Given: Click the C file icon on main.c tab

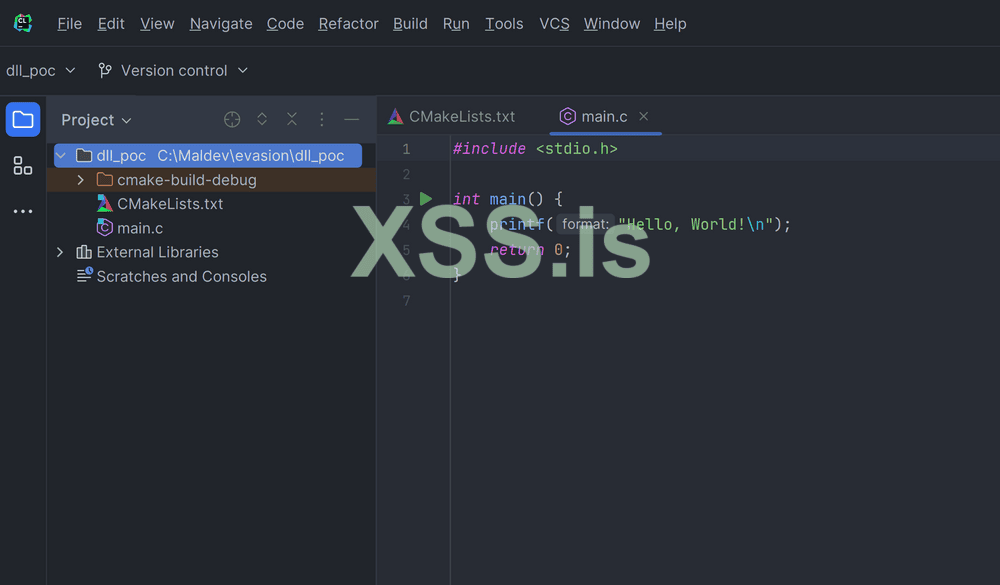Looking at the screenshot, I should coord(568,116).
